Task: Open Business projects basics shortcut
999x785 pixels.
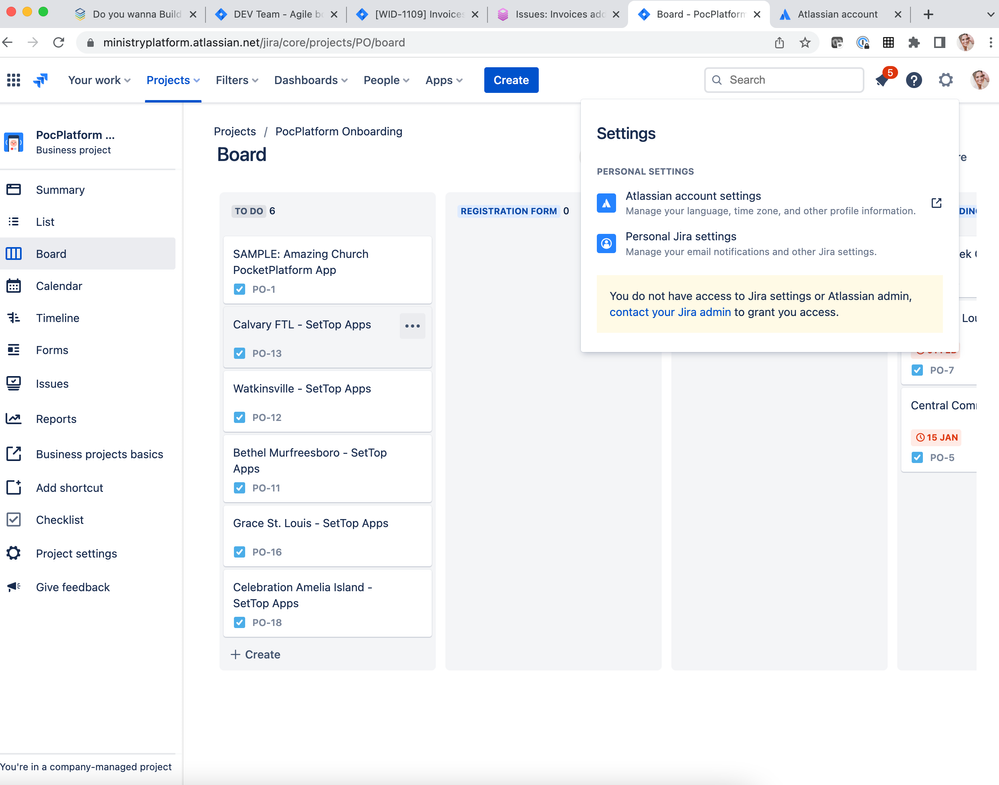Action: point(88,454)
